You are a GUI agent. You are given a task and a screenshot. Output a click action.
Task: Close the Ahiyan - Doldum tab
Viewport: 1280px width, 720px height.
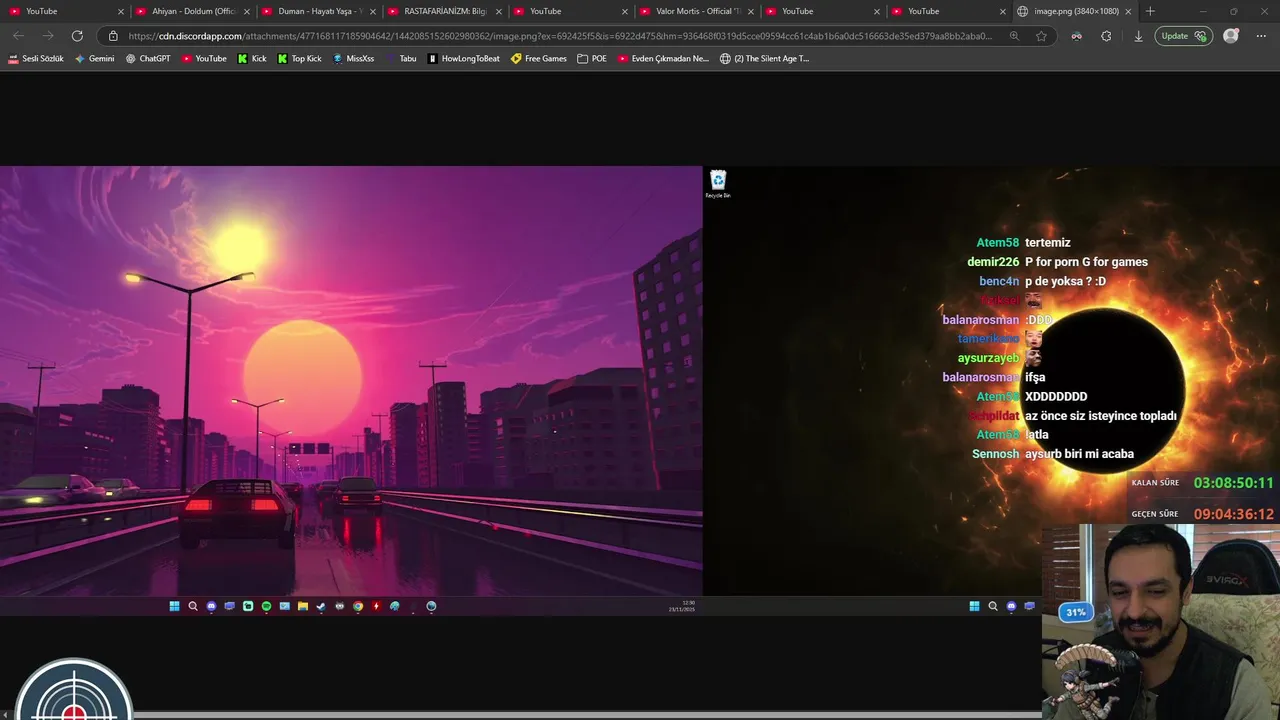[x=247, y=11]
